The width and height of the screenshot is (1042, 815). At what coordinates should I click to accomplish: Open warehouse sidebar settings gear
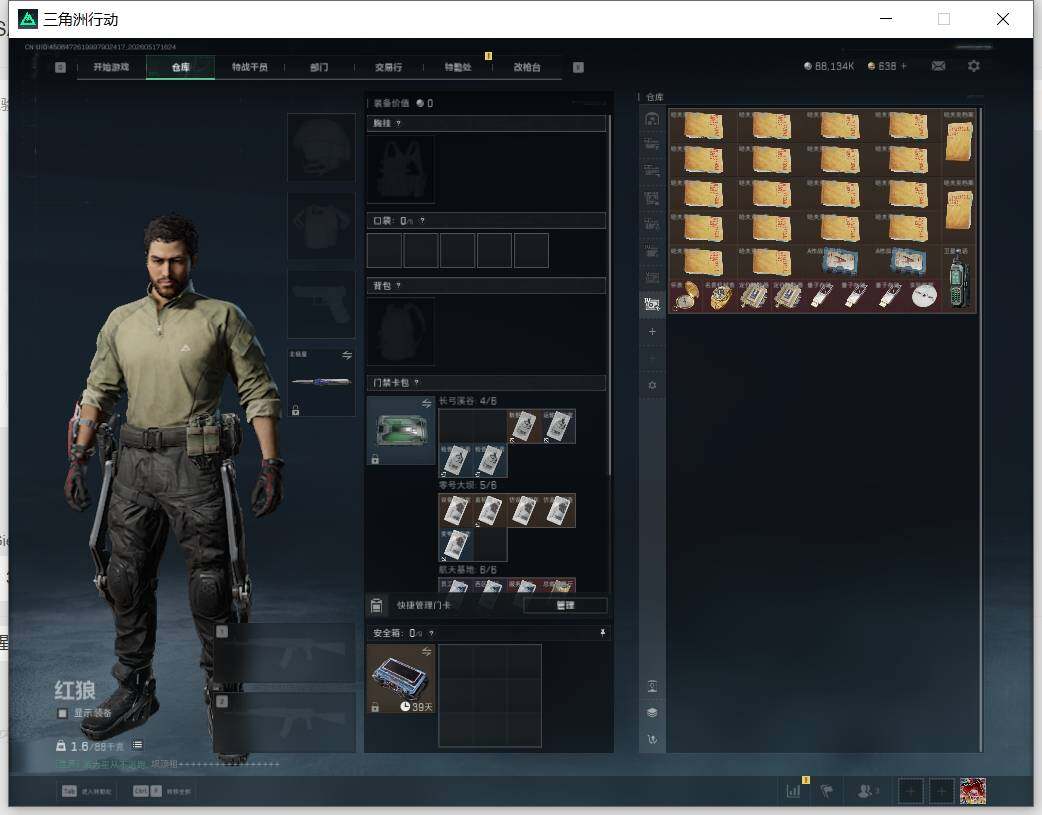pyautogui.click(x=652, y=386)
